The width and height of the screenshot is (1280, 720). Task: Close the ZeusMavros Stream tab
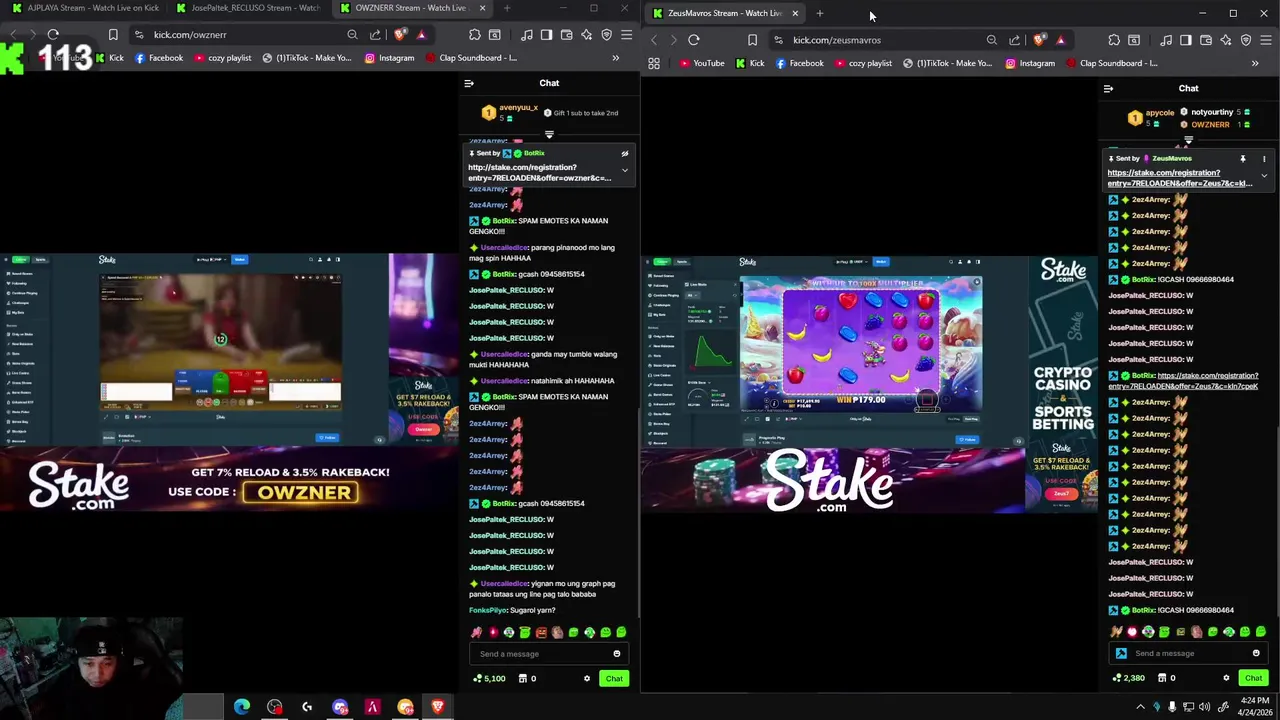(x=795, y=13)
